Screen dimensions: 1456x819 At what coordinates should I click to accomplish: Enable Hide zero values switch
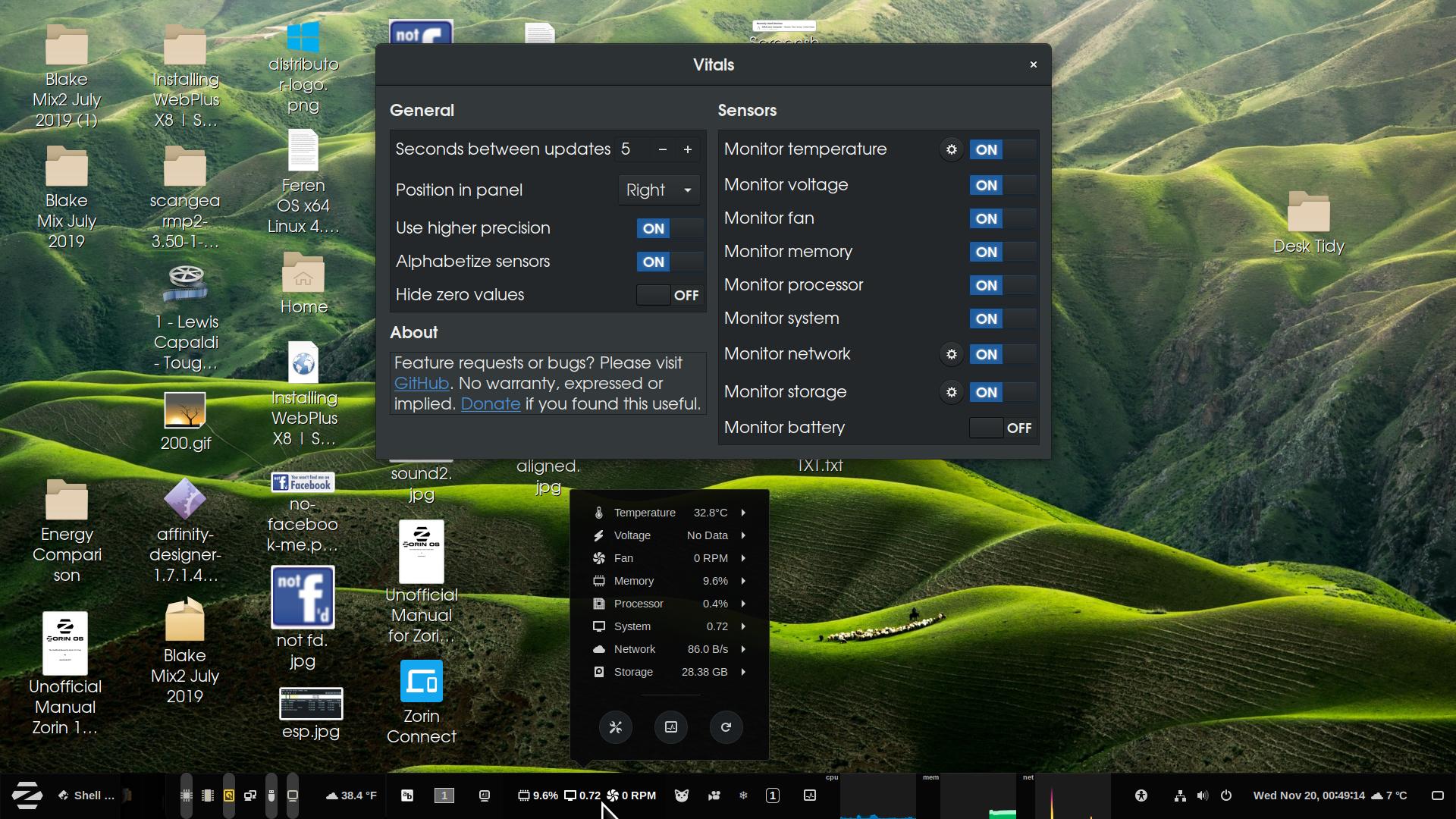669,295
